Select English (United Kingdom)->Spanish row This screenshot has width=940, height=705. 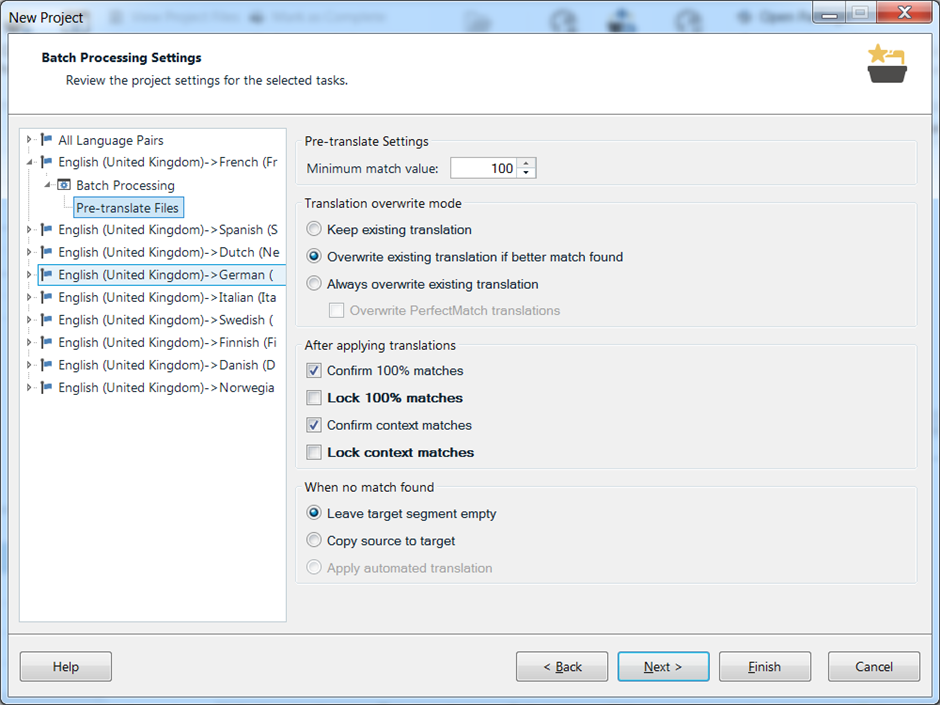tap(168, 230)
